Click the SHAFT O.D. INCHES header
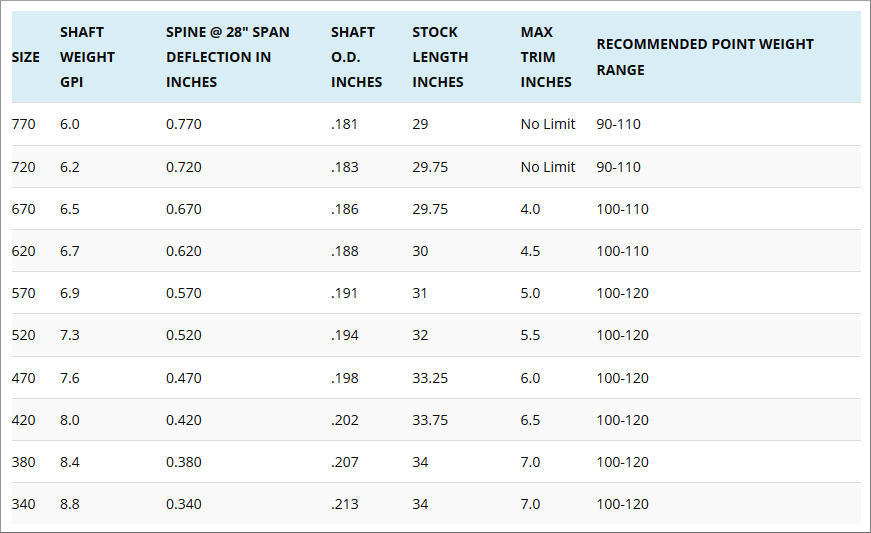 tap(357, 57)
